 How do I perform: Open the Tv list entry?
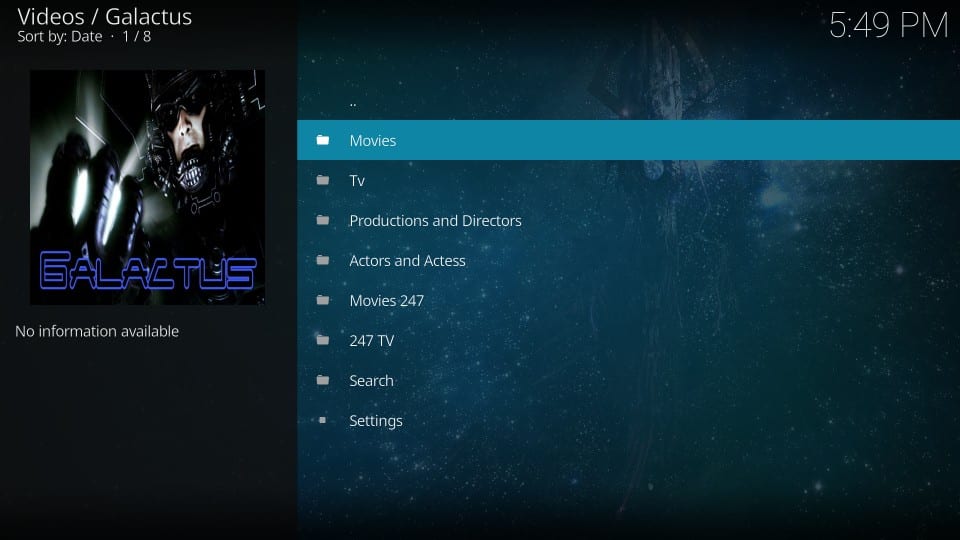pyautogui.click(x=628, y=180)
